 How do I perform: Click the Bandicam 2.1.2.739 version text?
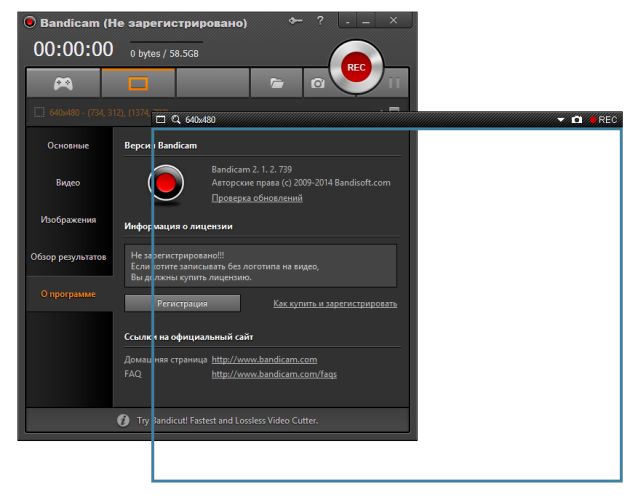click(x=251, y=170)
